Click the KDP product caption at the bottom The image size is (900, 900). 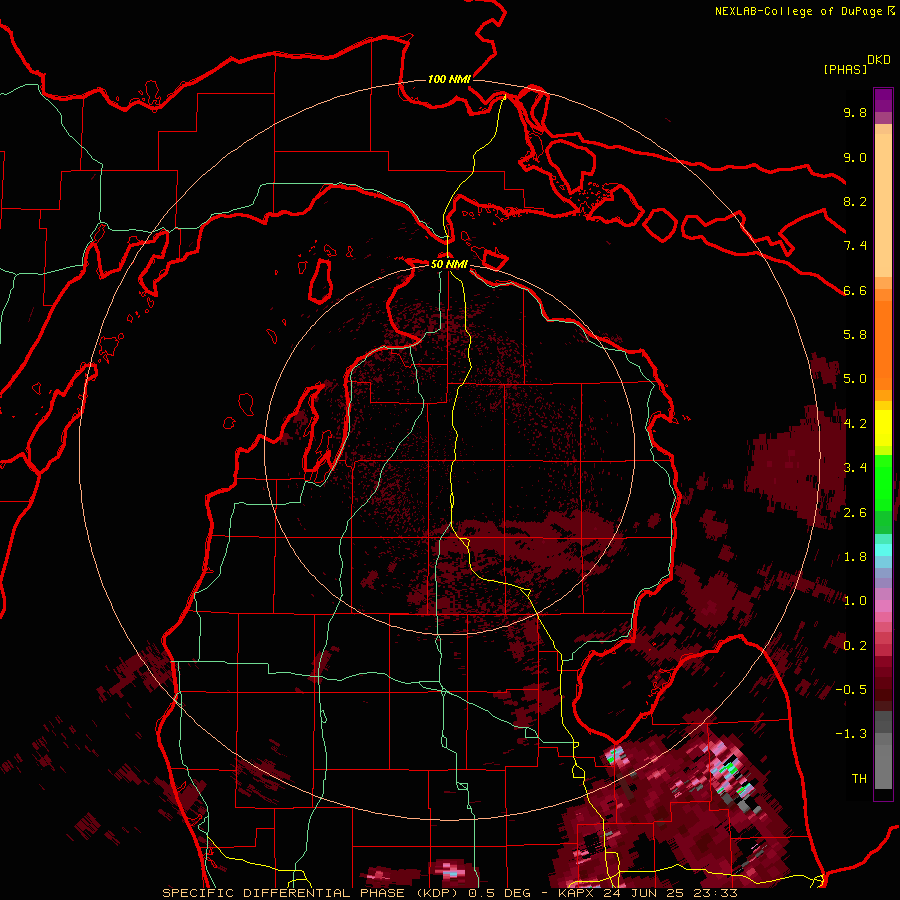[450, 893]
